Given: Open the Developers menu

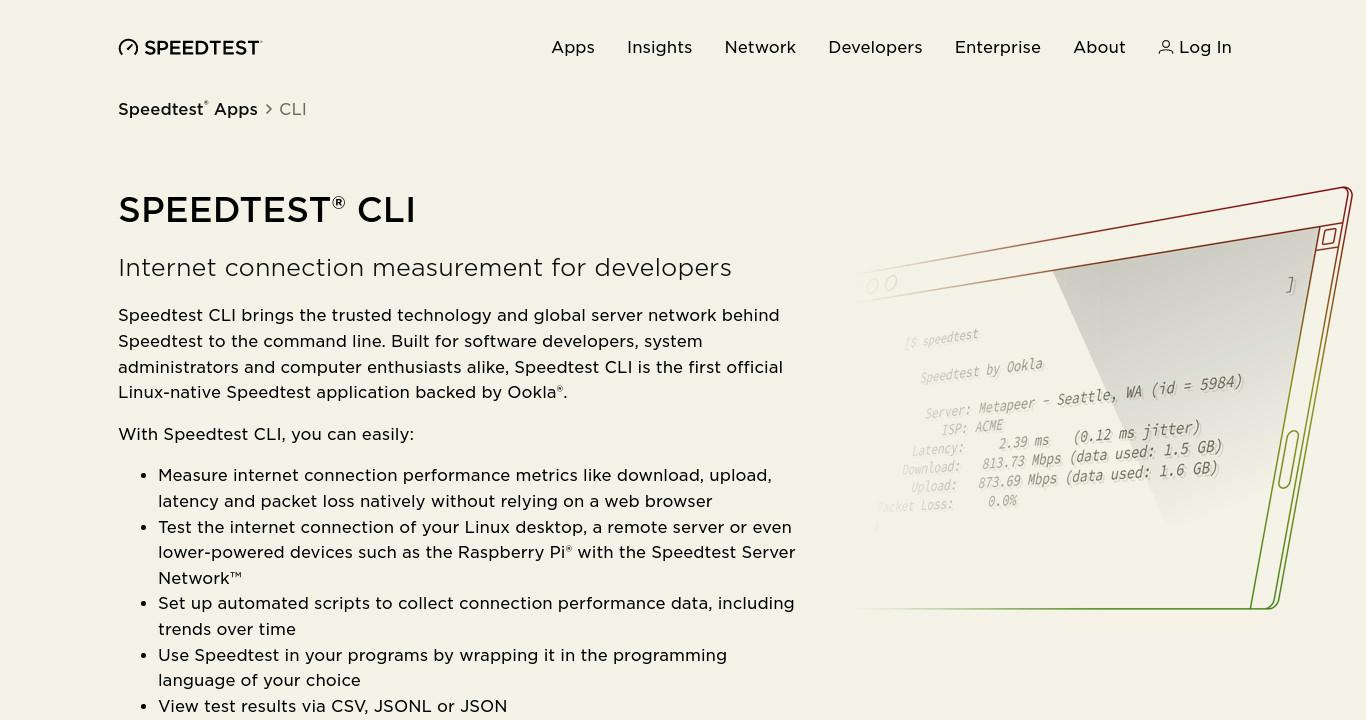Looking at the screenshot, I should coord(875,47).
